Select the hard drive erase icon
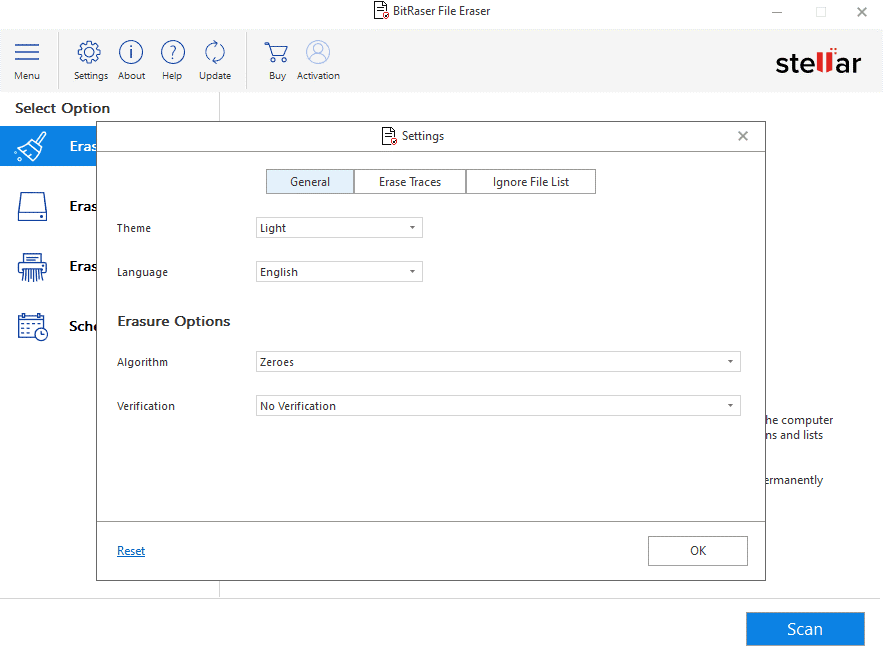Screen dimensions: 883x663 [32, 206]
